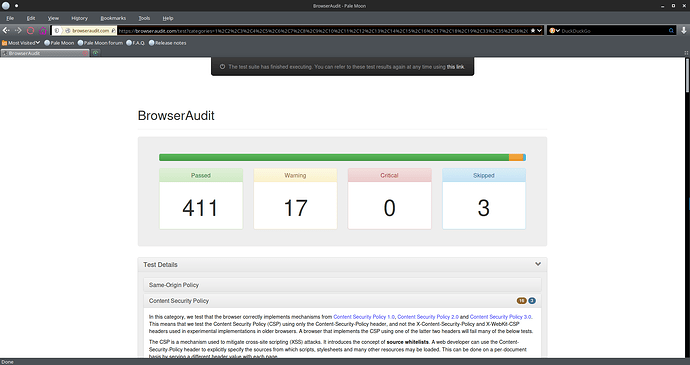The height and width of the screenshot is (365, 690).
Task: Open the View menu
Action: click(53, 18)
